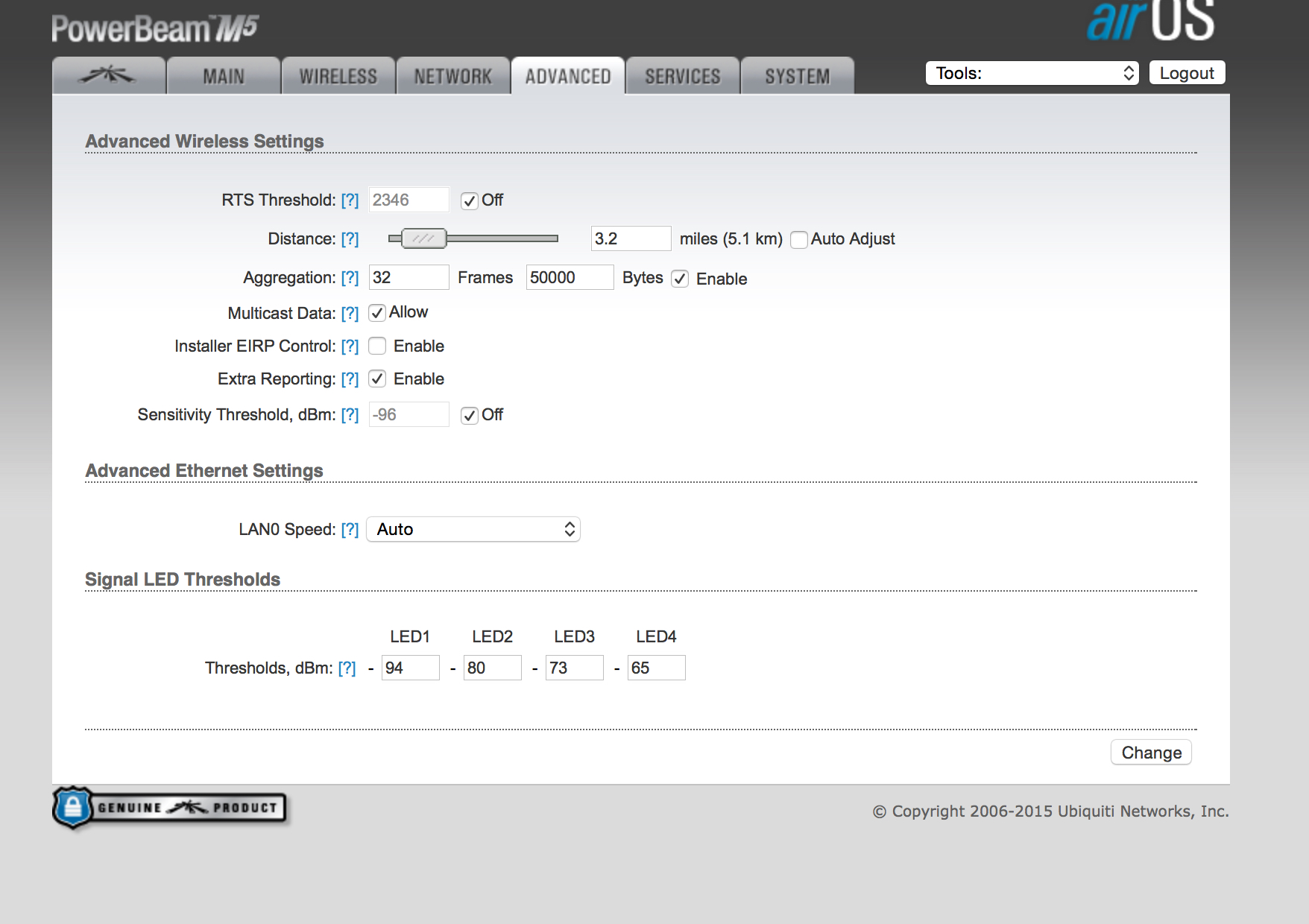1309x924 pixels.
Task: Click the LED4 threshold field
Action: tap(657, 668)
